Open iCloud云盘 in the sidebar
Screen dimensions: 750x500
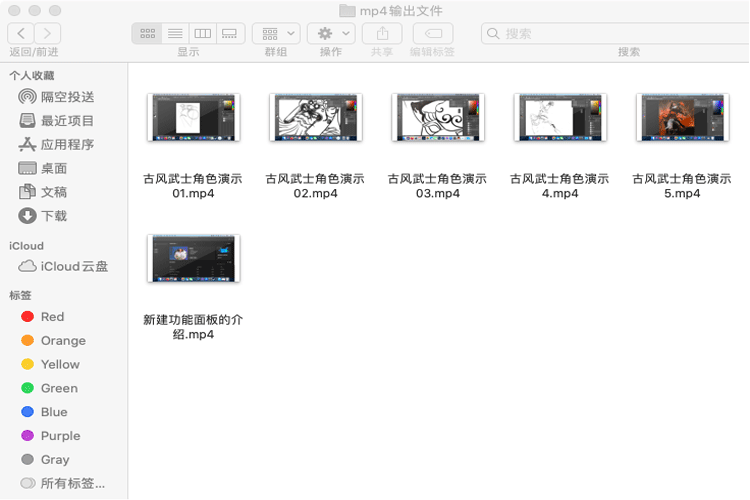point(74,267)
